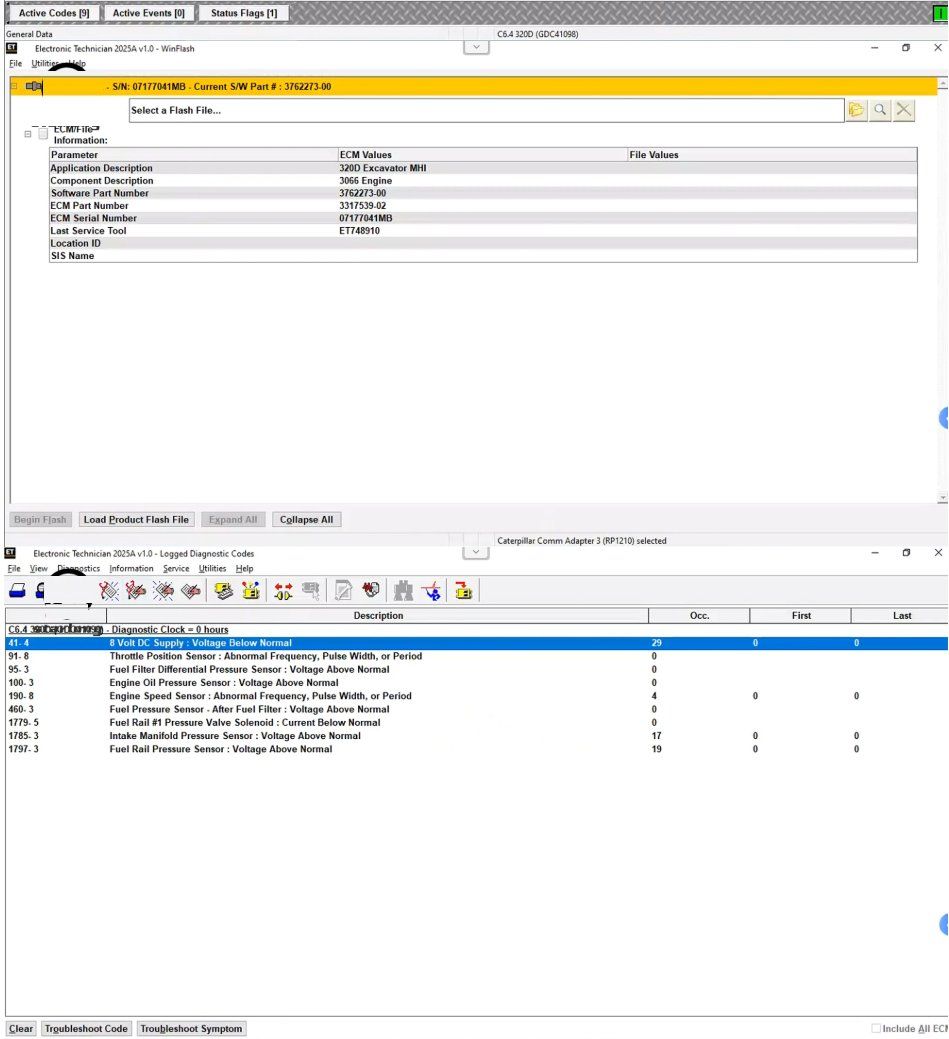Click the Connect arrows icon in the toolbar

(283, 591)
